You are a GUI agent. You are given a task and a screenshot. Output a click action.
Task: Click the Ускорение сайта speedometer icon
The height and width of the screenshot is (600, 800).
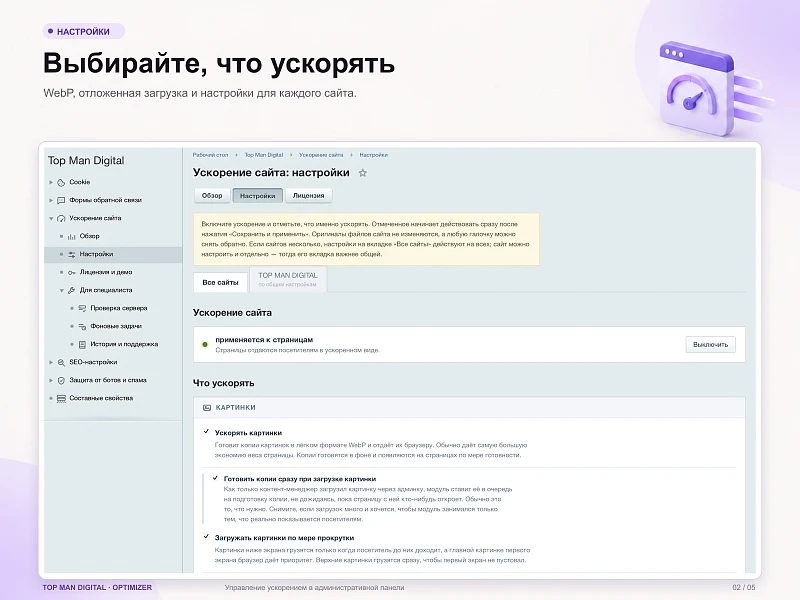[61, 218]
